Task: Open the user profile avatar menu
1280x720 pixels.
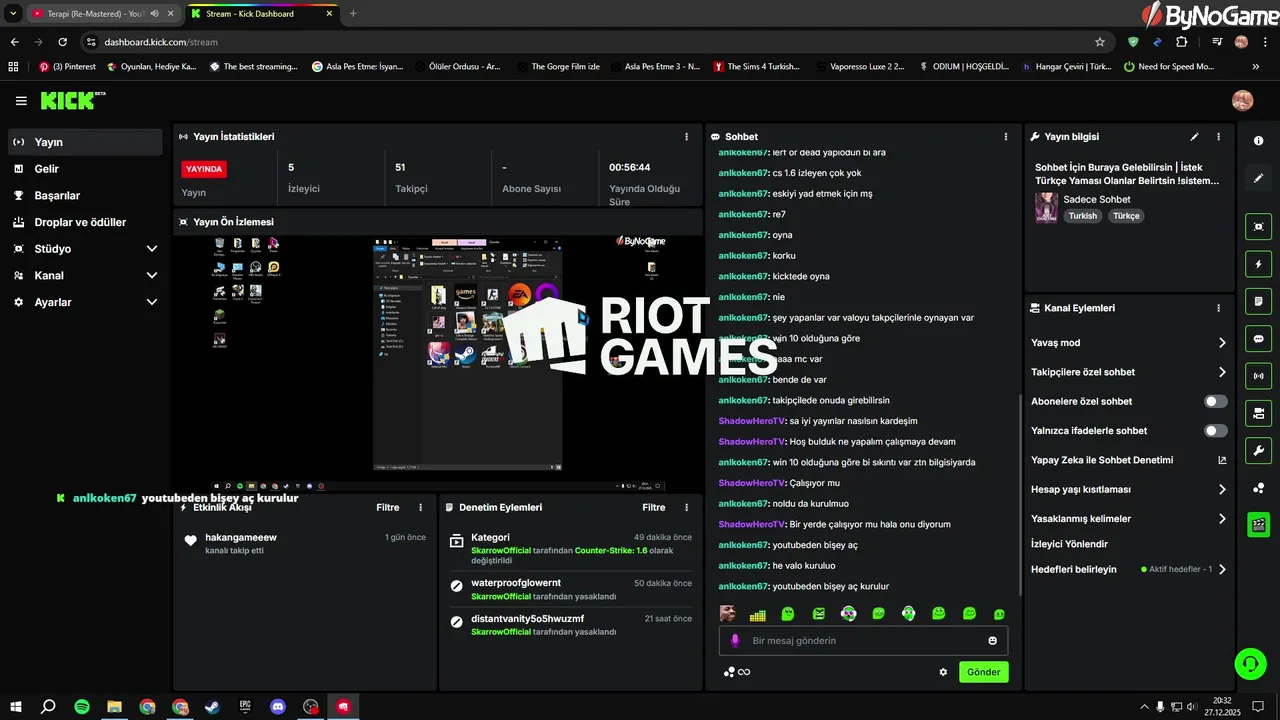Action: point(1242,100)
